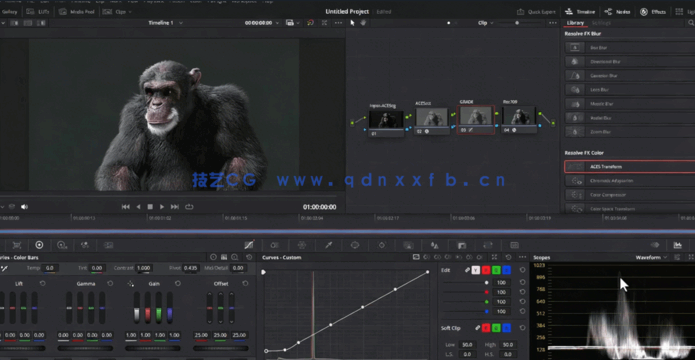The image size is (695, 360).
Task: Show the Timeline panel button
Action: [581, 12]
